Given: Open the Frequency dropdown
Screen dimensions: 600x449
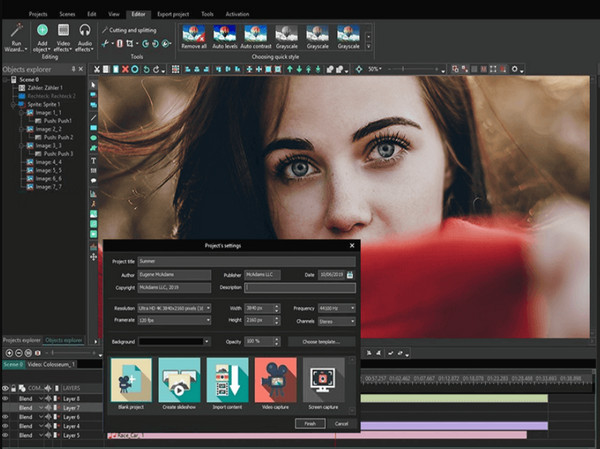Looking at the screenshot, I should (x=336, y=308).
